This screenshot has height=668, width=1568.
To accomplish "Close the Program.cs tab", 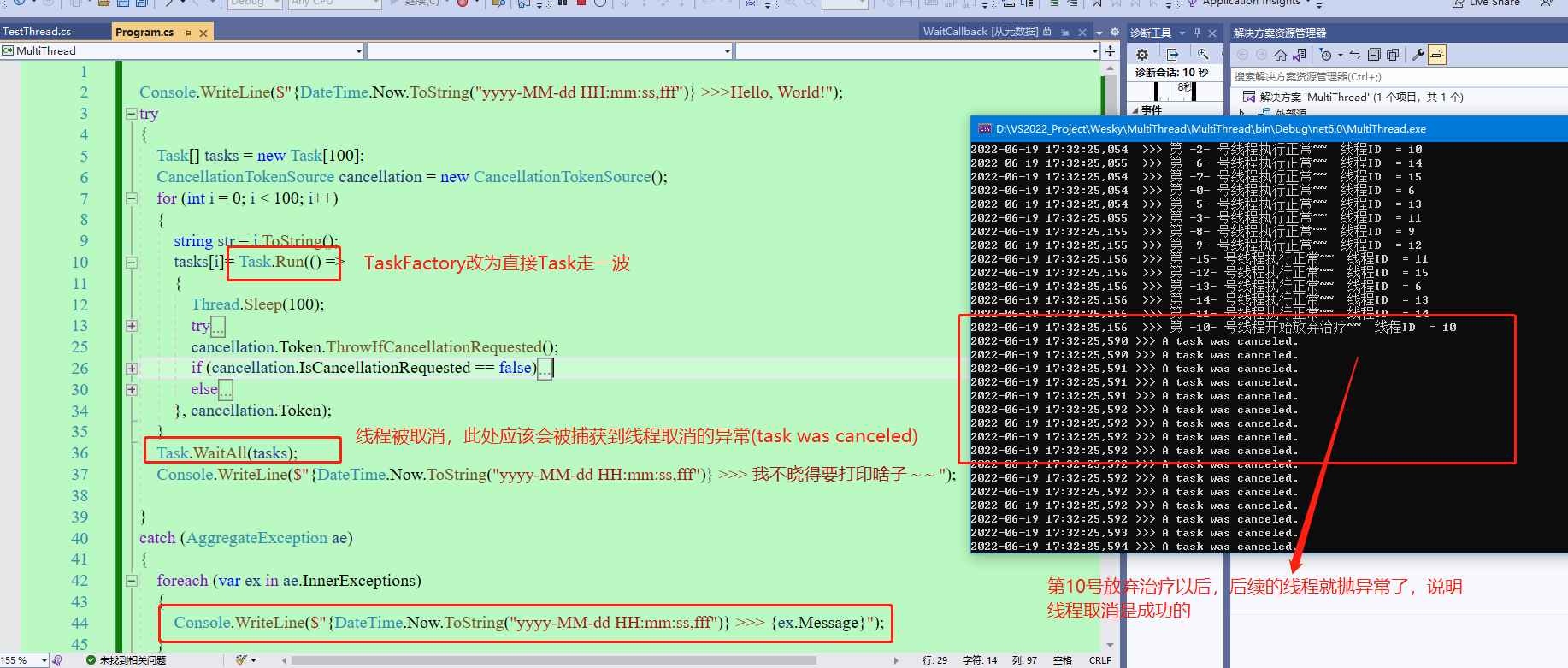I will click(x=203, y=33).
